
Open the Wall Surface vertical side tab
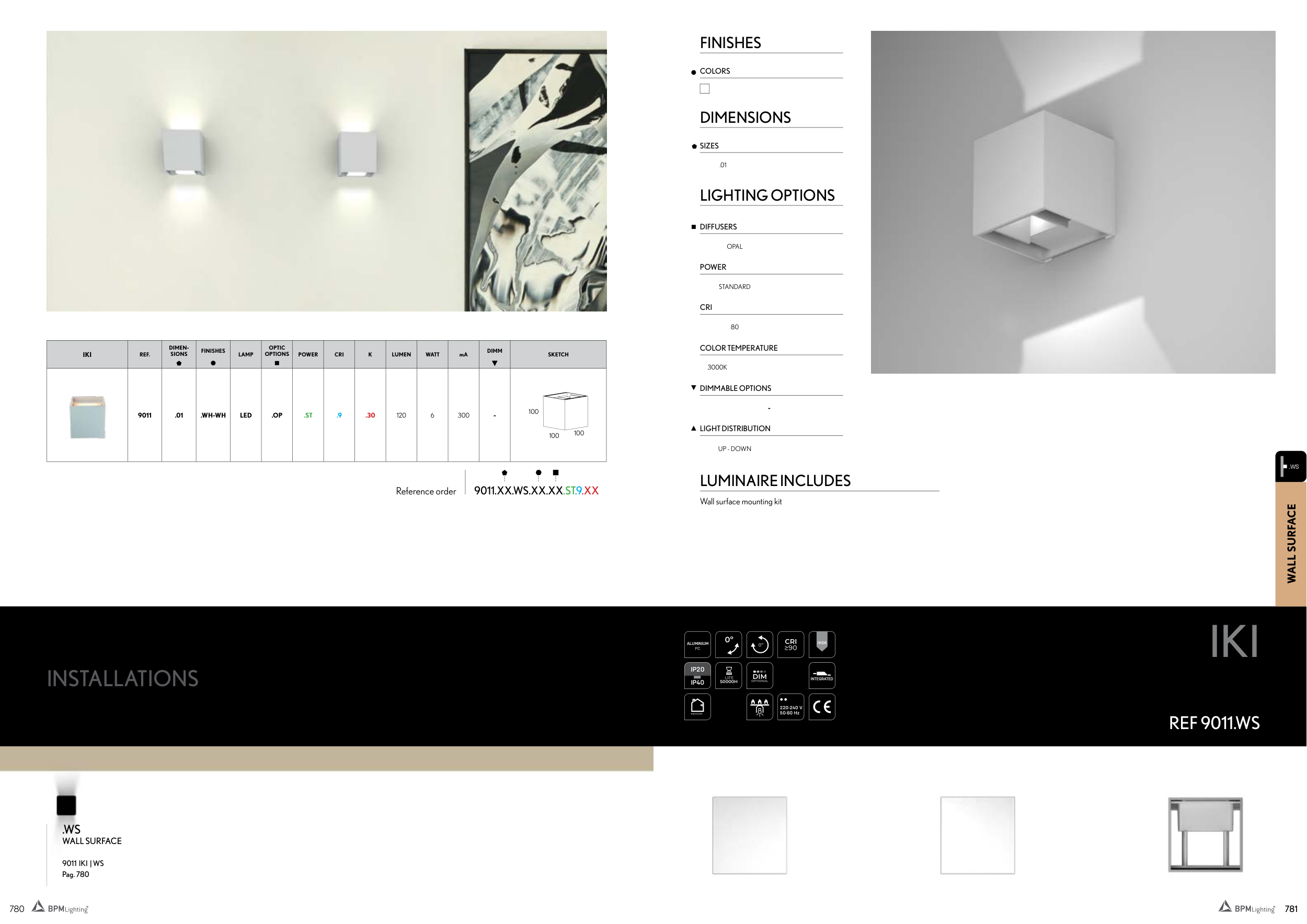coord(1291,544)
